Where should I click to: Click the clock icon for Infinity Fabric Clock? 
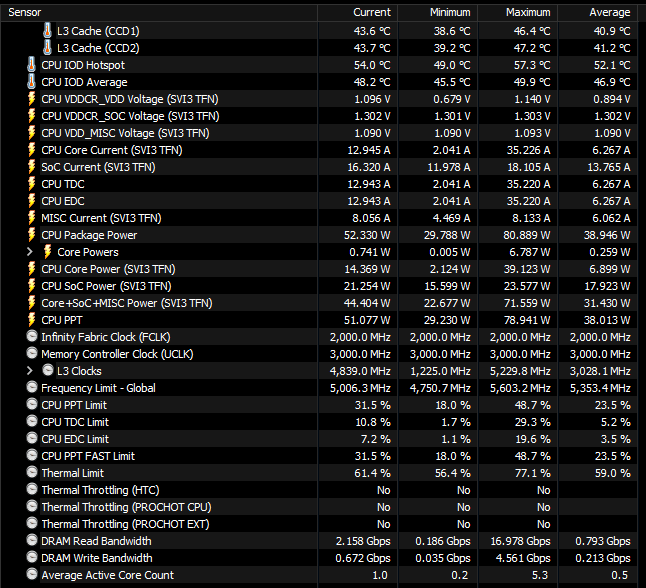click(32, 336)
